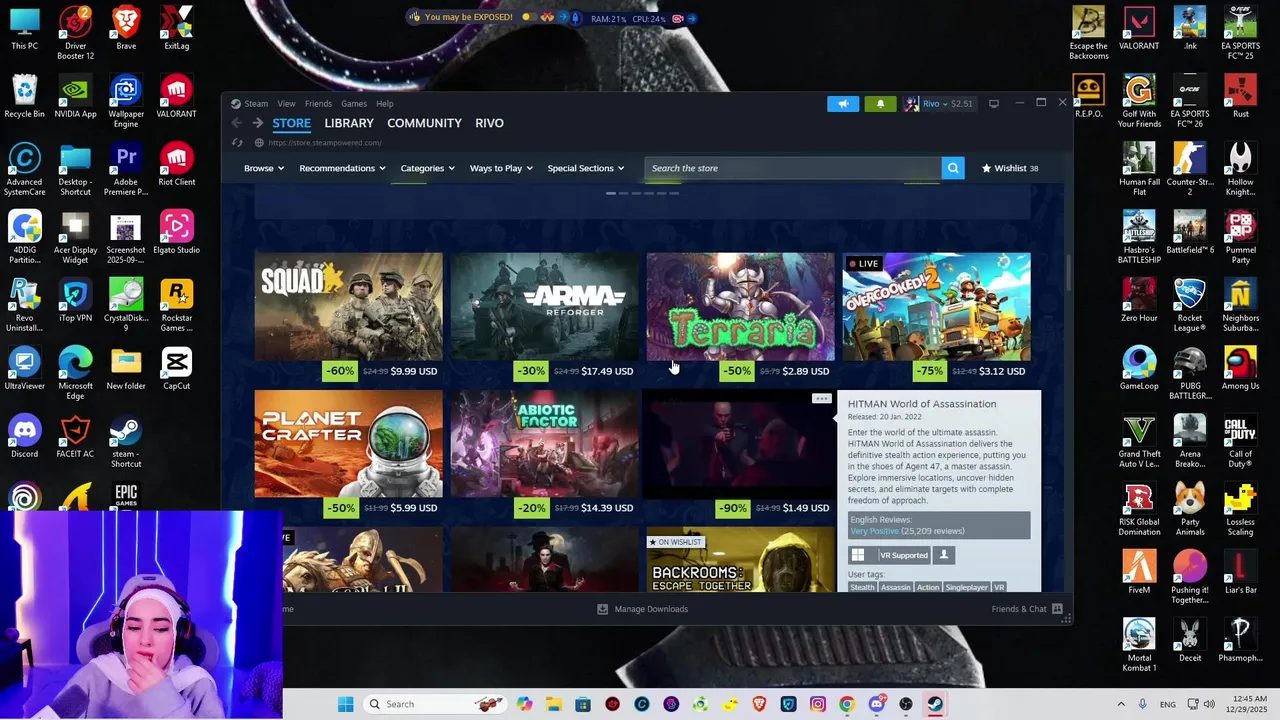Open the Arma Reforger sale card
Screen dimensions: 1280x720
point(544,317)
